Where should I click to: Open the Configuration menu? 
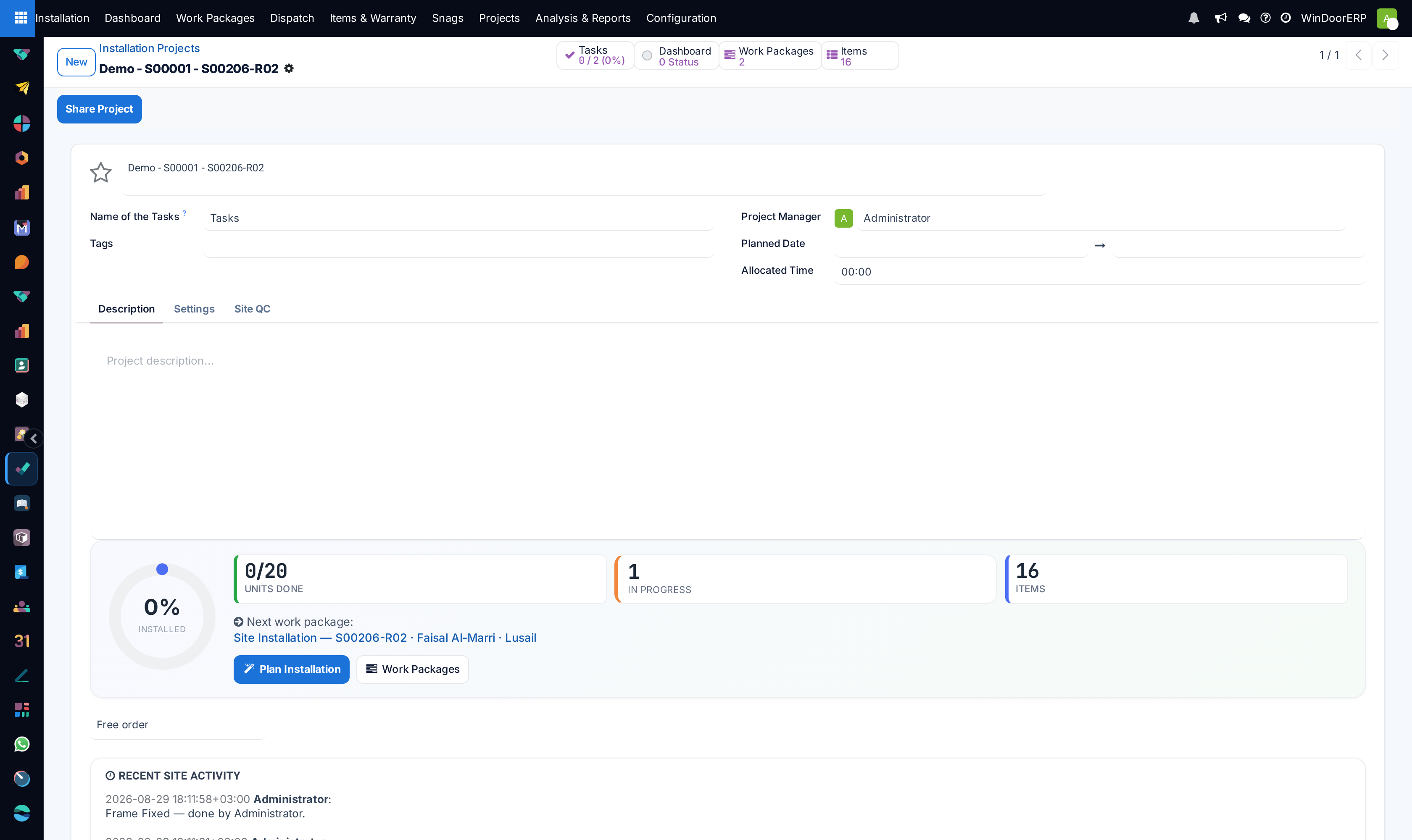pos(681,18)
